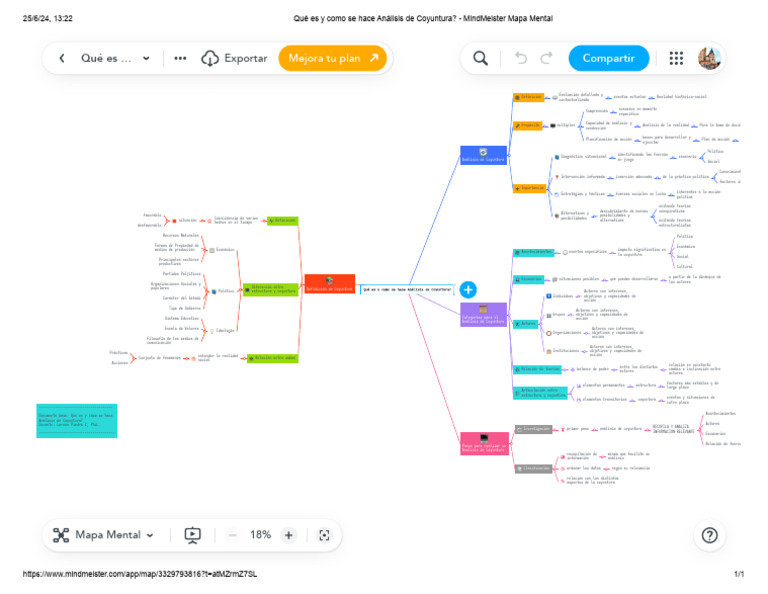Click the 'Estrategias y tácticas' node icon
768x594 pixels.
[x=557, y=194]
